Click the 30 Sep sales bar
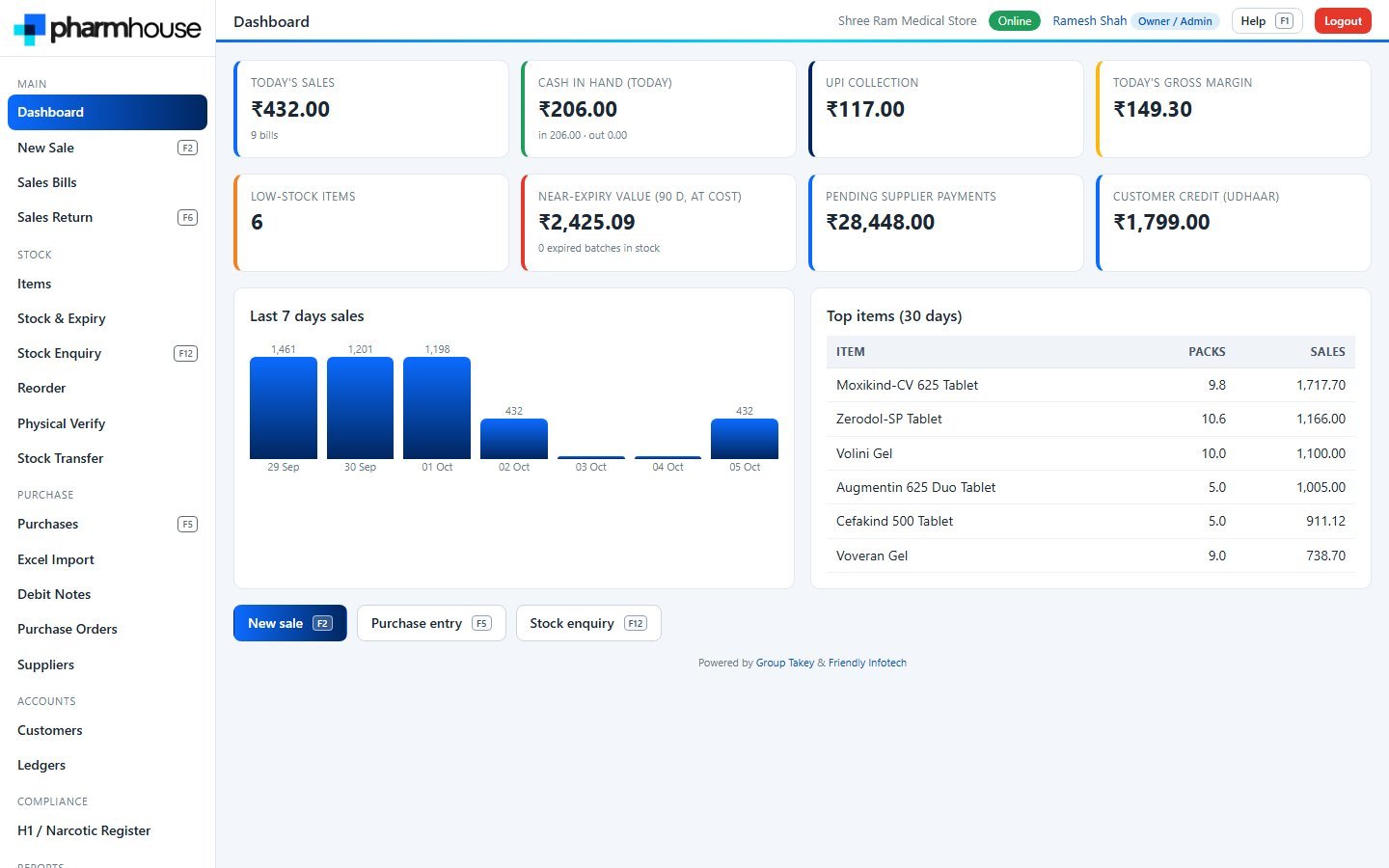This screenshot has width=1389, height=868. pos(360,408)
